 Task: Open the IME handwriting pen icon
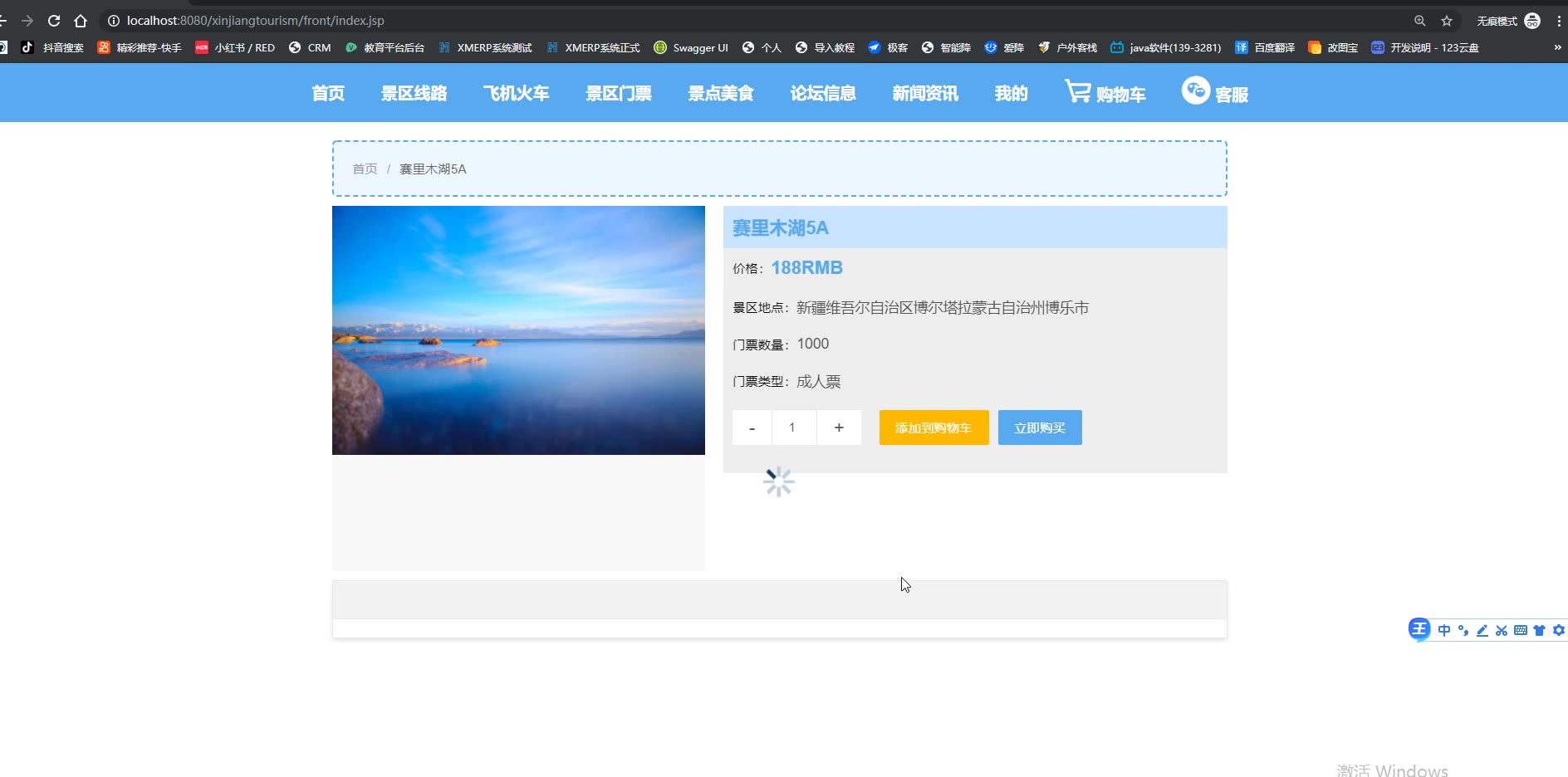tap(1482, 631)
